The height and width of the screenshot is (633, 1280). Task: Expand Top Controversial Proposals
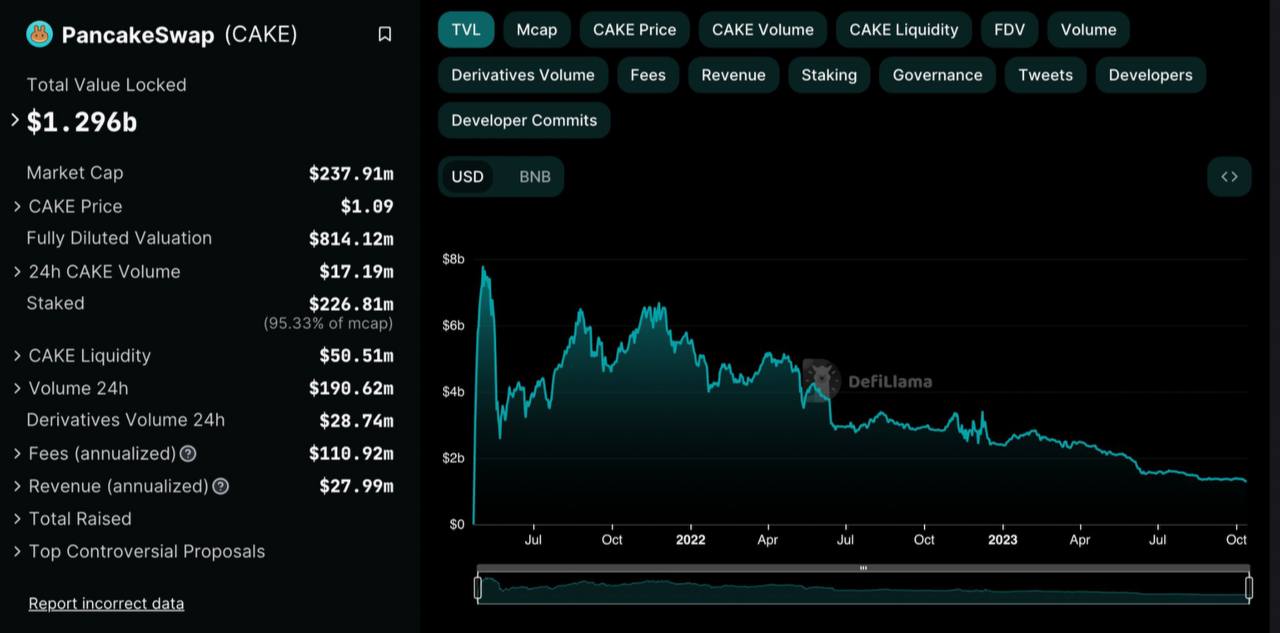17,552
